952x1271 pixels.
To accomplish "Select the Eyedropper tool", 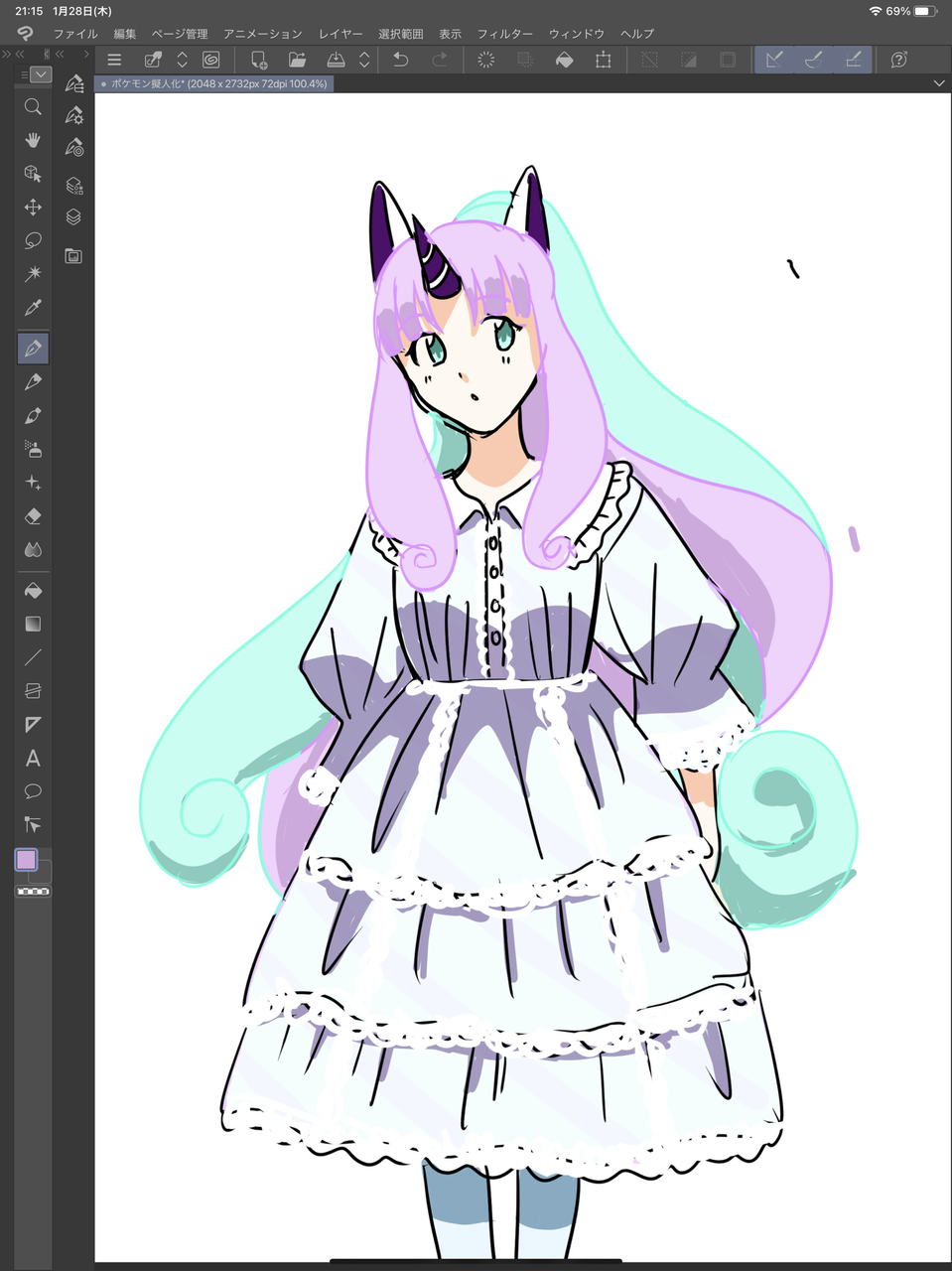I will [33, 307].
